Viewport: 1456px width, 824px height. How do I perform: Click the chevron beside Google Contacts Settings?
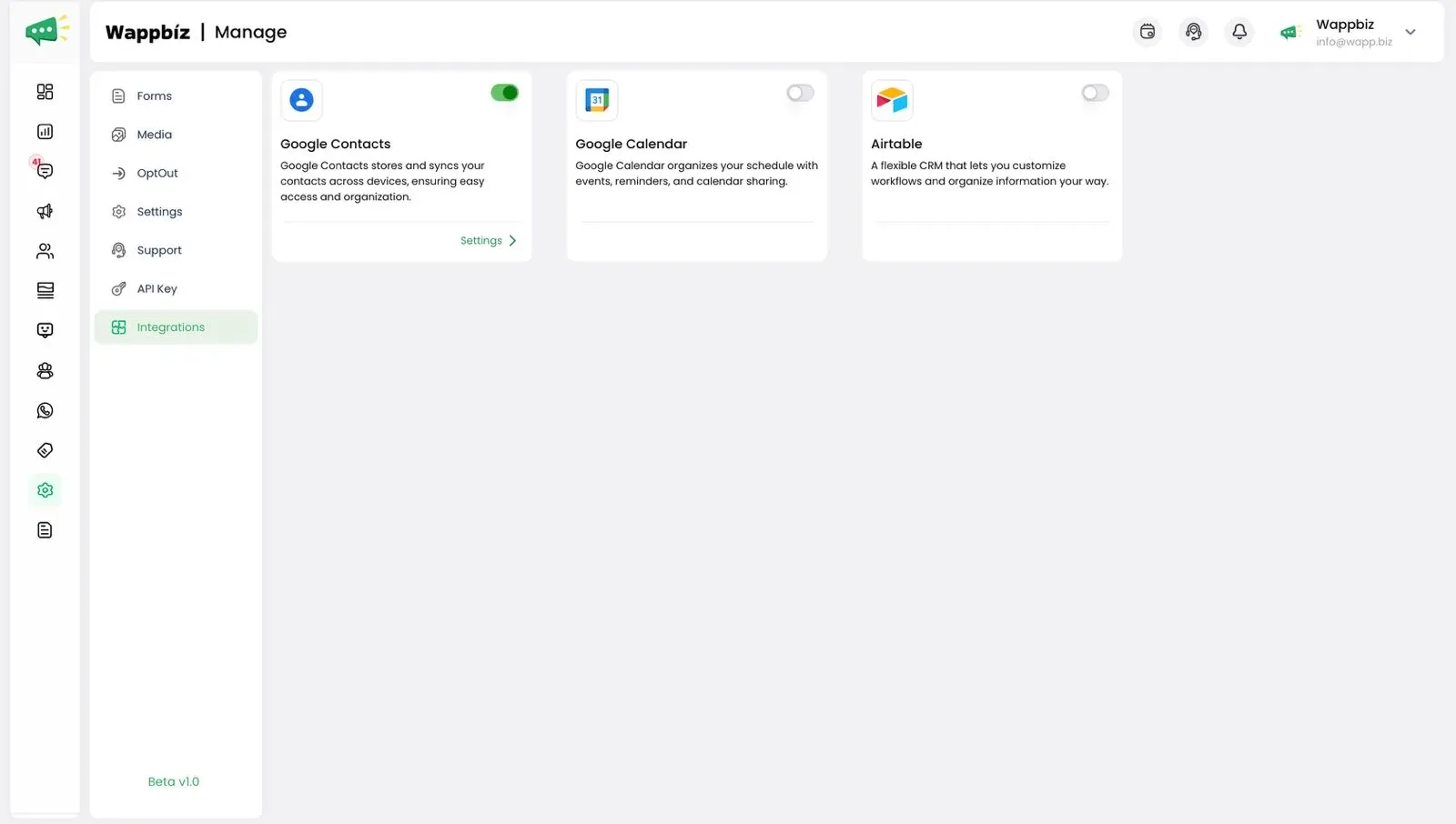click(512, 241)
